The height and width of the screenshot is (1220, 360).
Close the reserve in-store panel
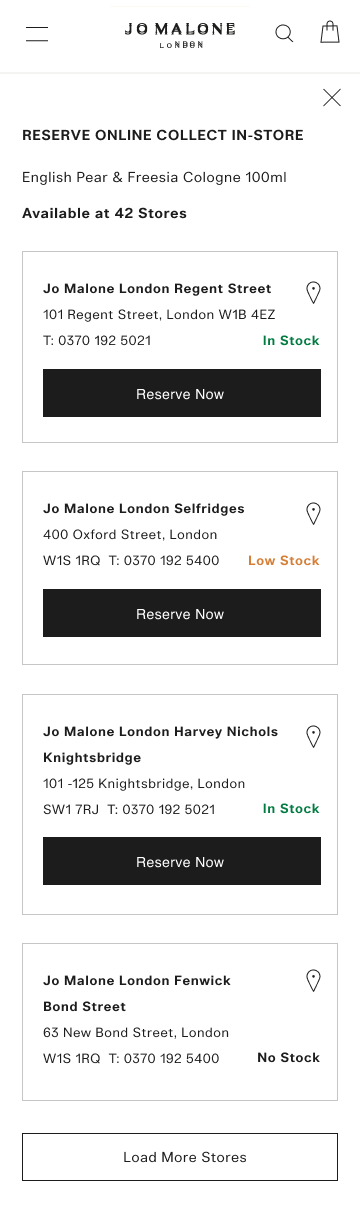coord(332,97)
